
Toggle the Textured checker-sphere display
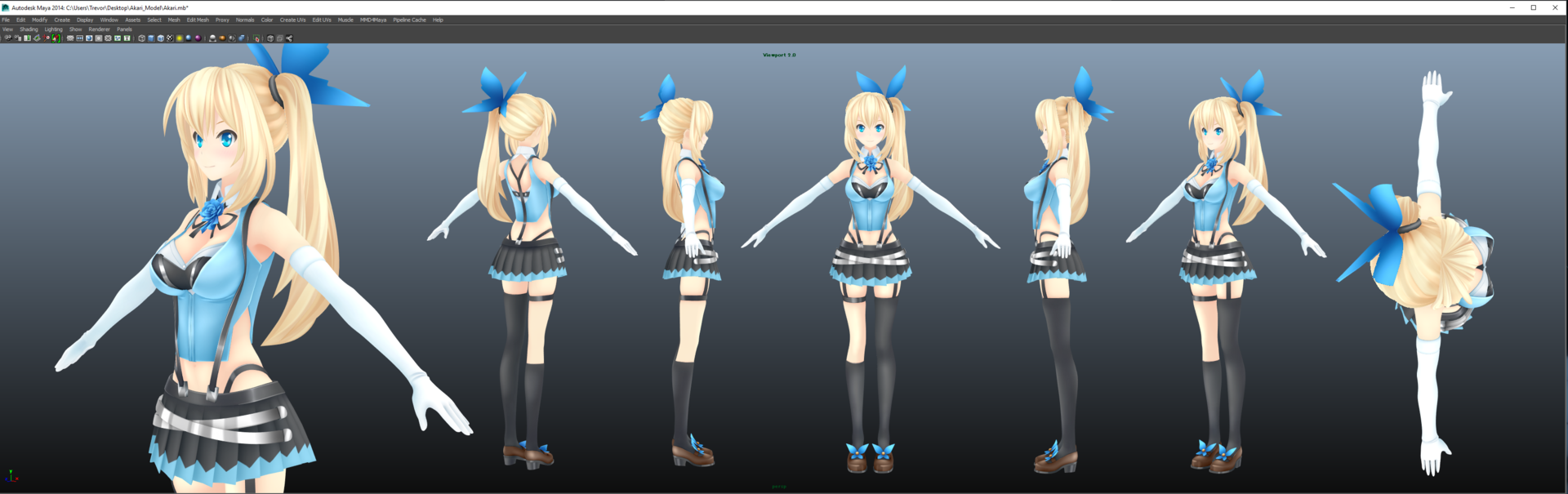[170, 38]
